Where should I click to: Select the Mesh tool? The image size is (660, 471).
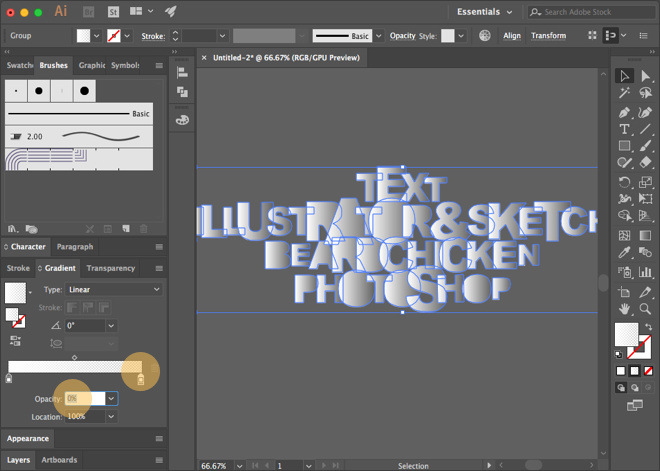click(624, 235)
